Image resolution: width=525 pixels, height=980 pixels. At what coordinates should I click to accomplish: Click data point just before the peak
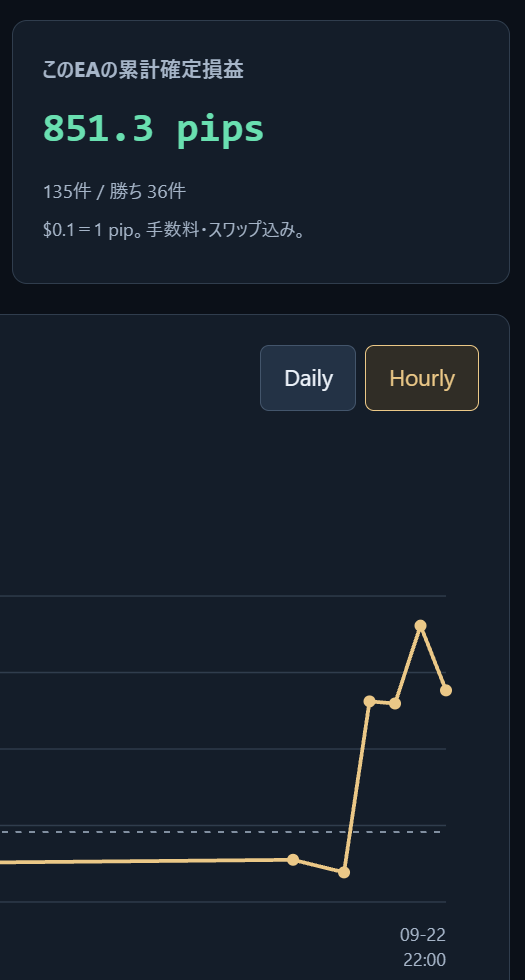395,703
